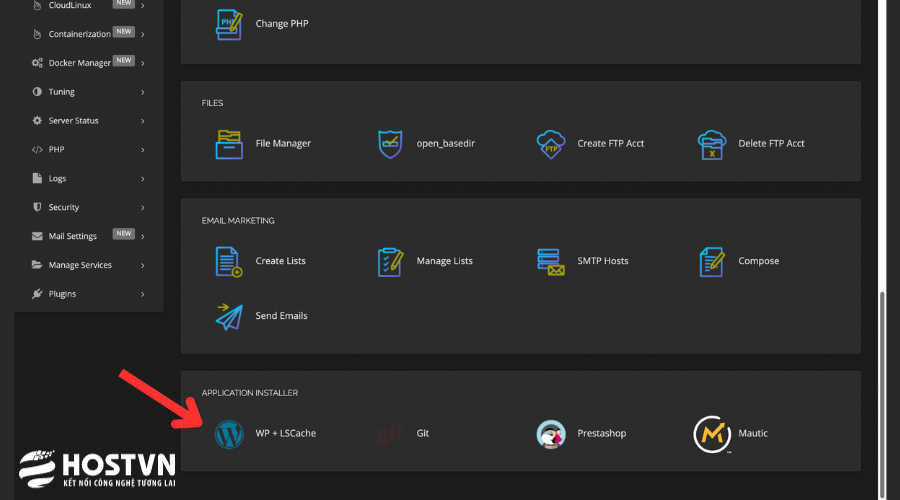The height and width of the screenshot is (500, 900).
Task: Expand the Tuning chevron
Action: click(142, 92)
